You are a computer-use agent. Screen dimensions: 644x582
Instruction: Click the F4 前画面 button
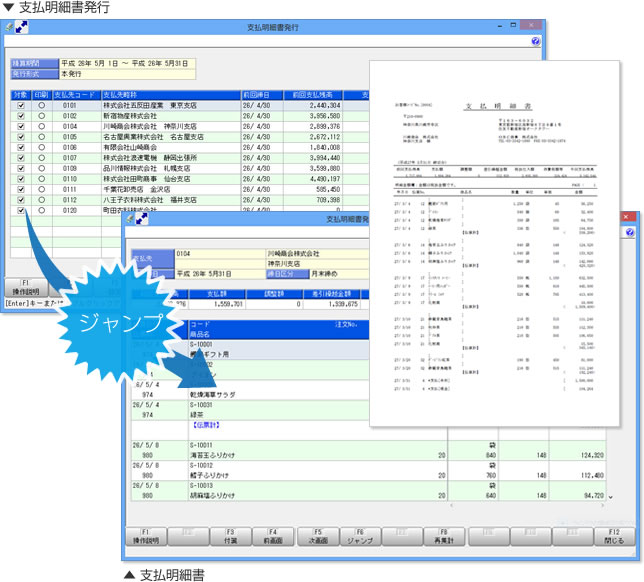point(273,536)
